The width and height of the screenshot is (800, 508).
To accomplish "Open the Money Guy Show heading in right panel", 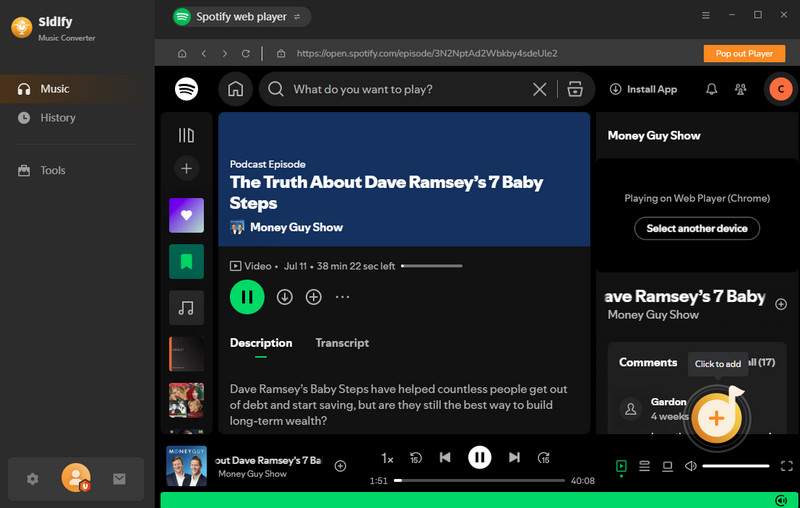I will 654,136.
